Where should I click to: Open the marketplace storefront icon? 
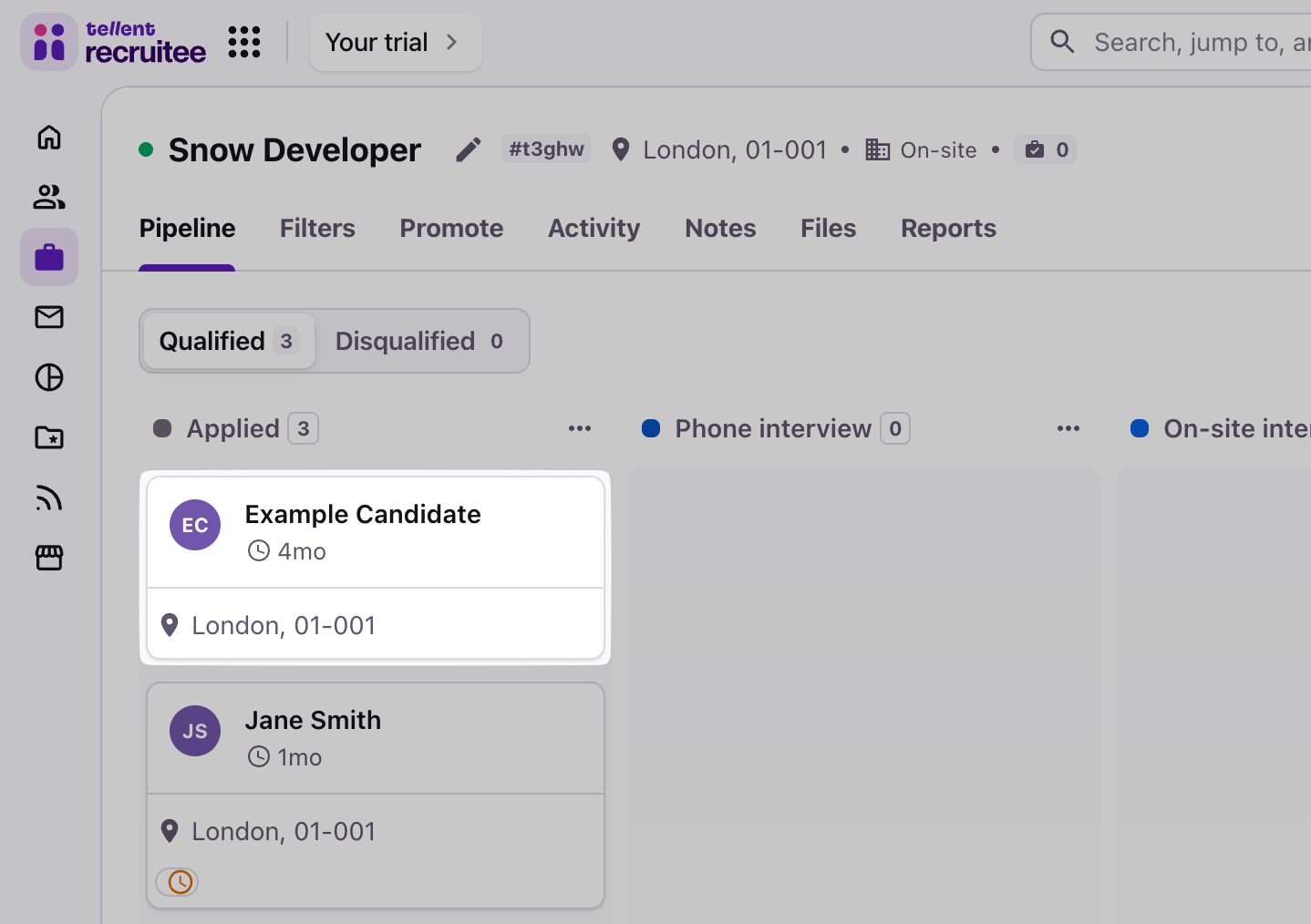[x=49, y=558]
